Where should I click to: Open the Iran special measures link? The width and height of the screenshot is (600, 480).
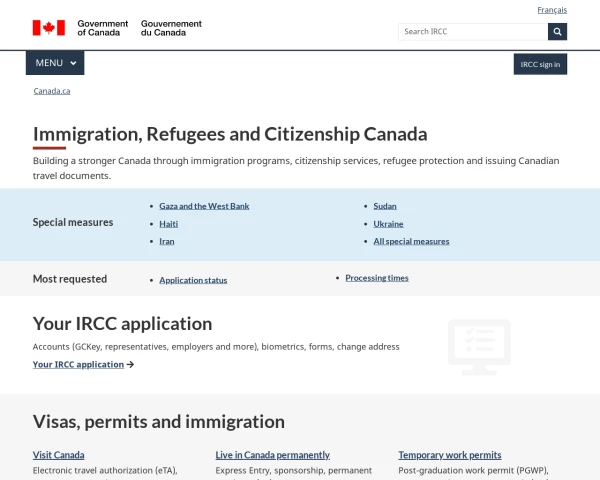tap(166, 242)
